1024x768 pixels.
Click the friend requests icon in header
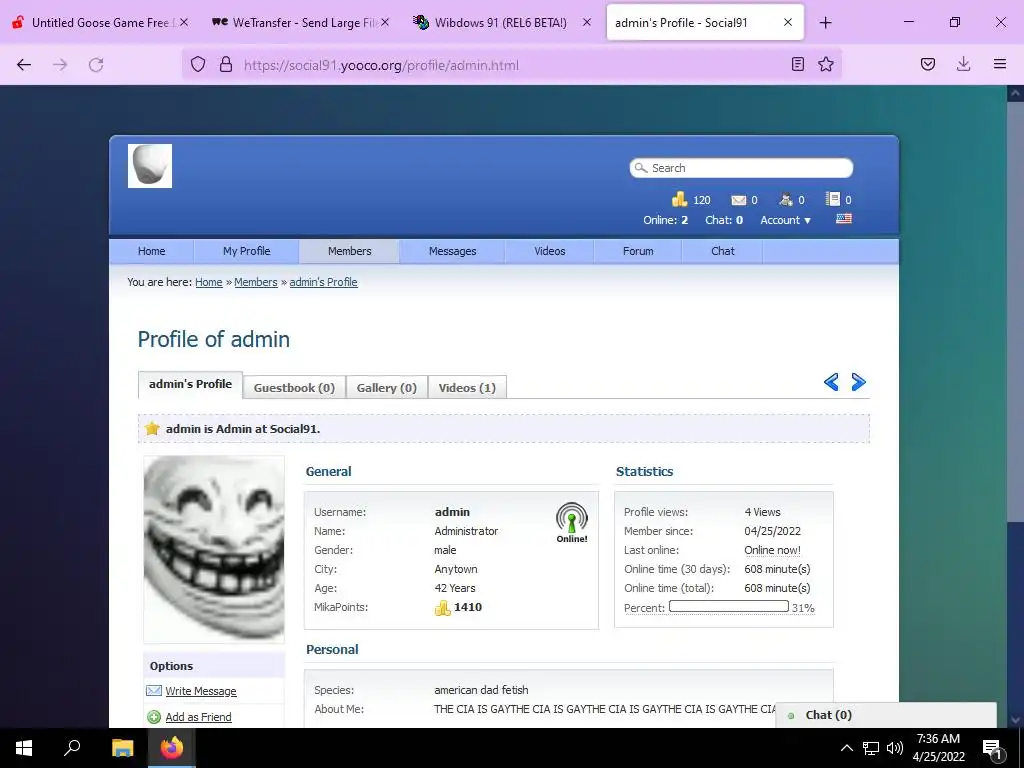click(786, 199)
